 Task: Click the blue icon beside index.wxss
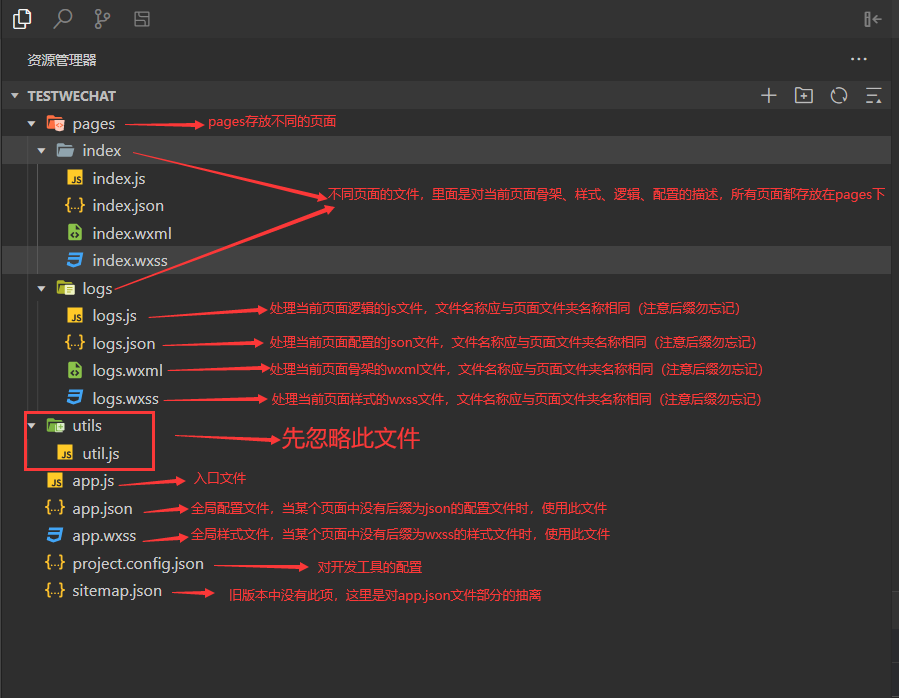75,260
